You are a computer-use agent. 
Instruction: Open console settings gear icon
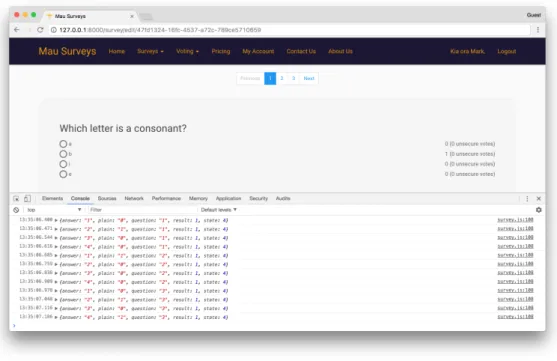coord(539,210)
